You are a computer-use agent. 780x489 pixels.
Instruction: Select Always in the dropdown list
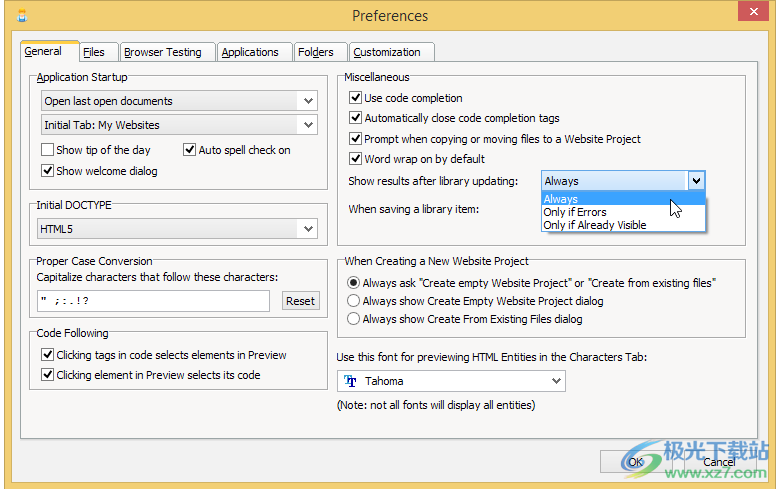tap(623, 199)
